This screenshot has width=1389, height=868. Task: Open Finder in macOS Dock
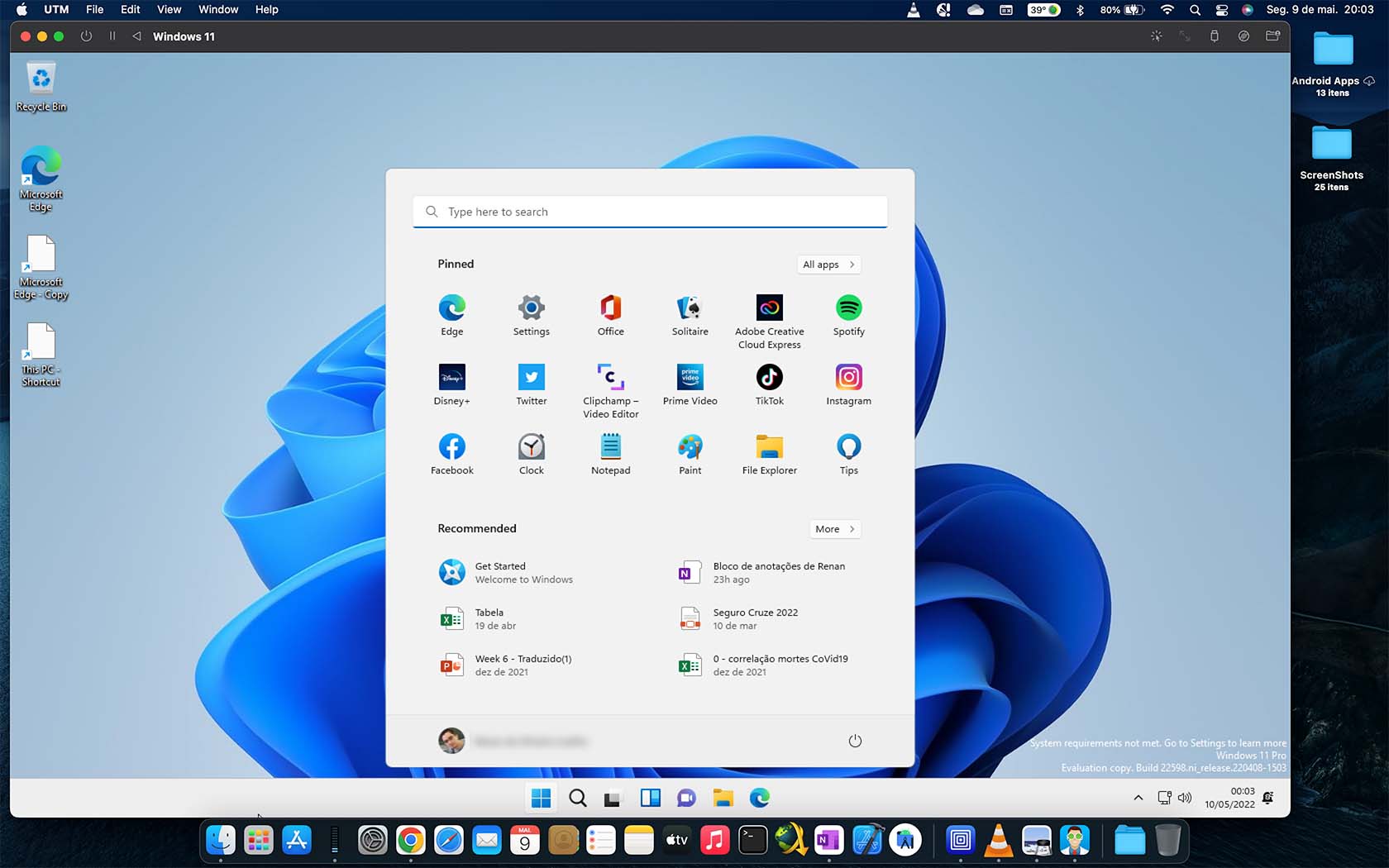coord(221,841)
